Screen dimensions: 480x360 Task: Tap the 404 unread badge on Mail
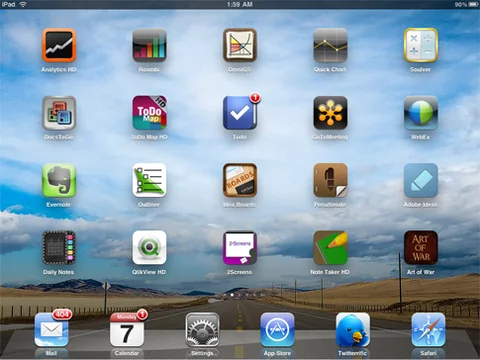[62, 314]
